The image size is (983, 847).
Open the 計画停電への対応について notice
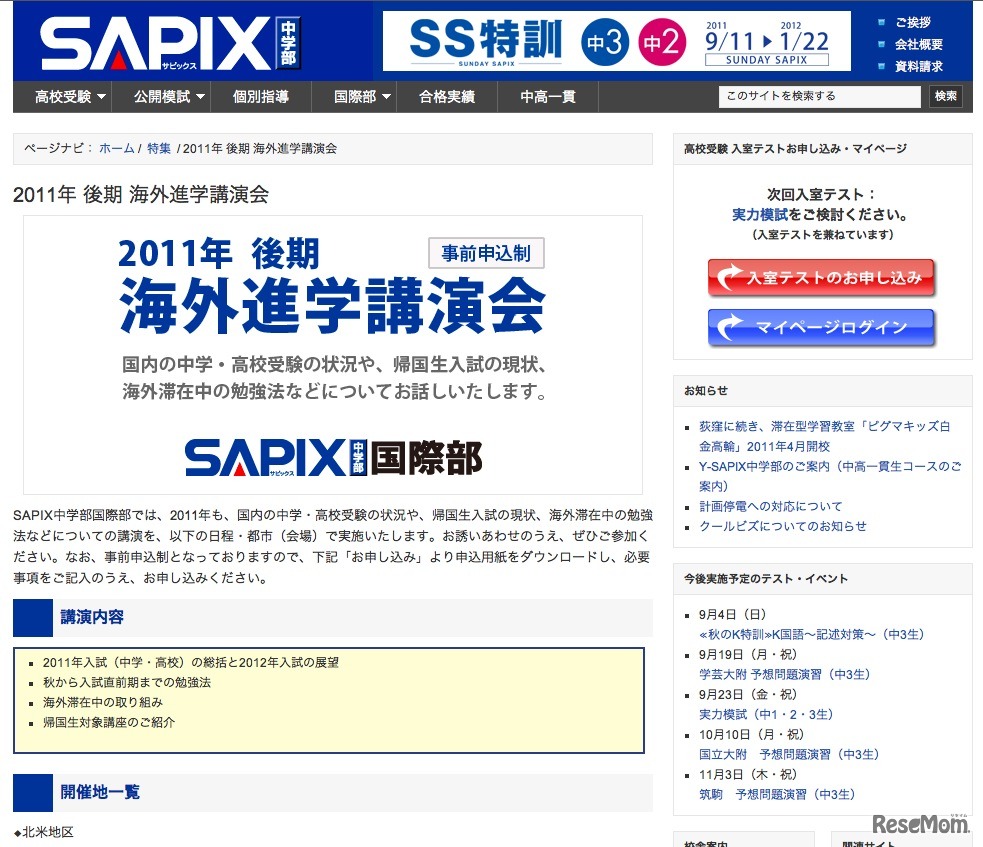click(770, 506)
